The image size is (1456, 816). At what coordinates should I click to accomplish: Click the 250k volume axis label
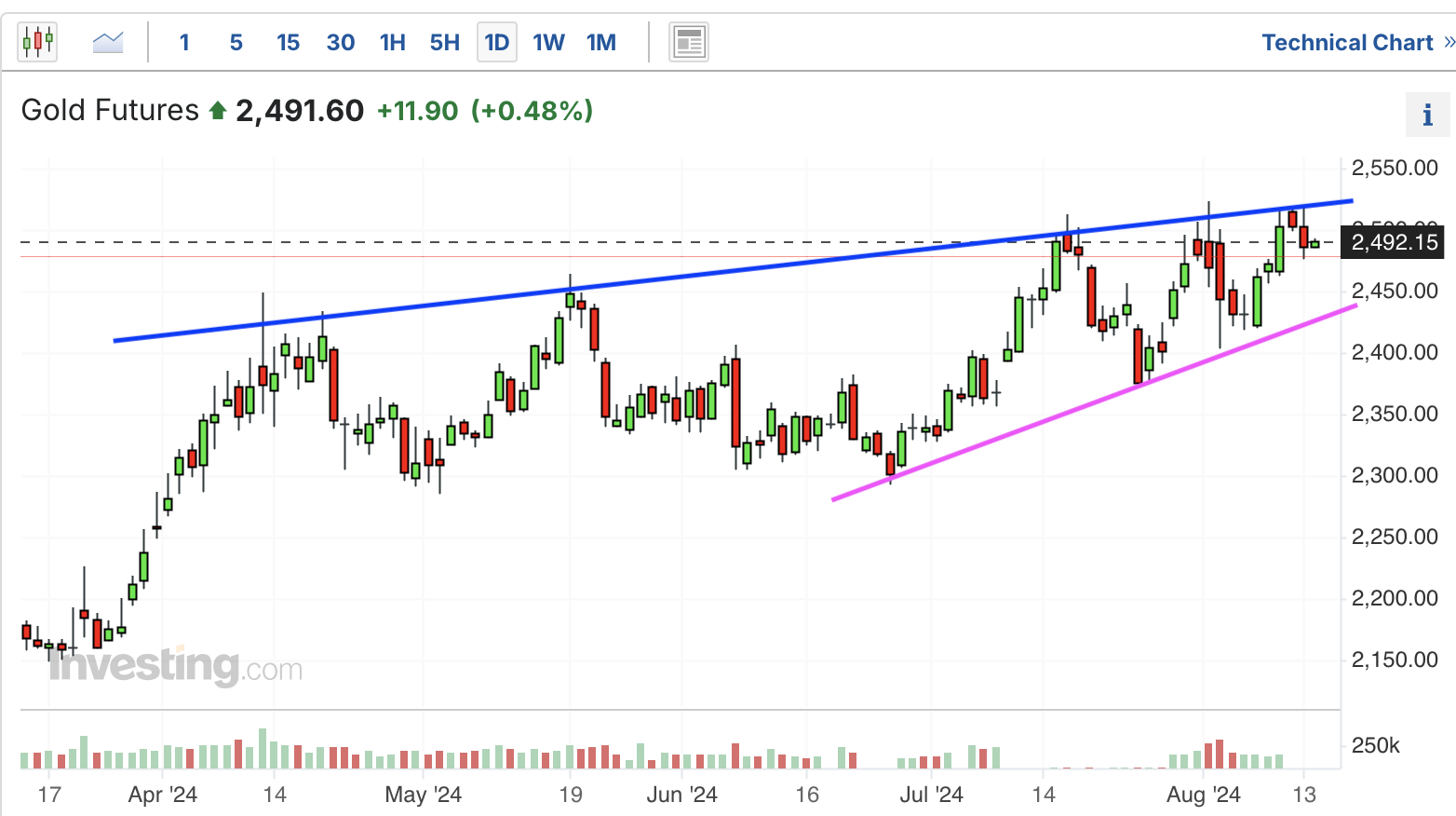tap(1376, 746)
